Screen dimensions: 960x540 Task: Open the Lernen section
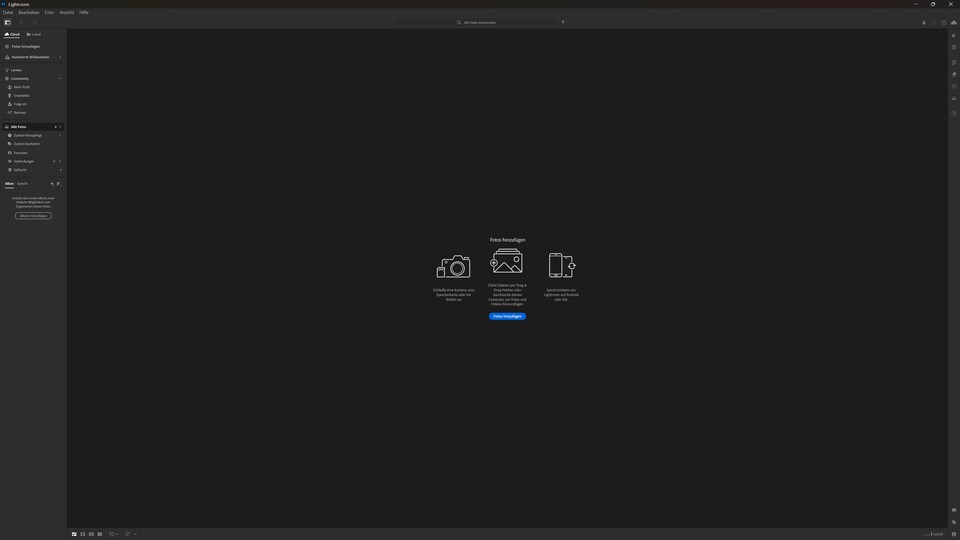pyautogui.click(x=16, y=70)
